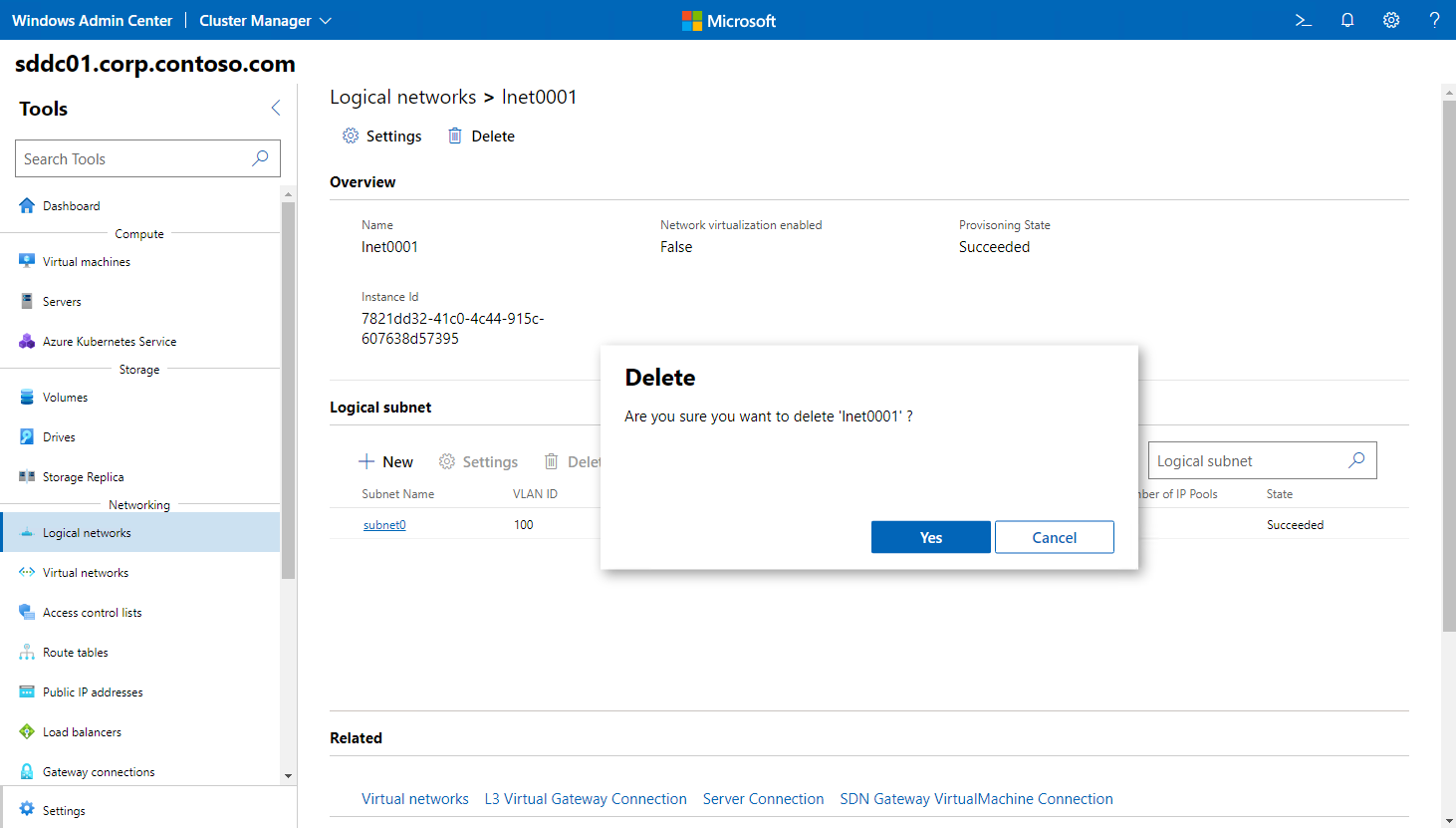Select Volumes menu item
The height and width of the screenshot is (828, 1456).
point(140,397)
